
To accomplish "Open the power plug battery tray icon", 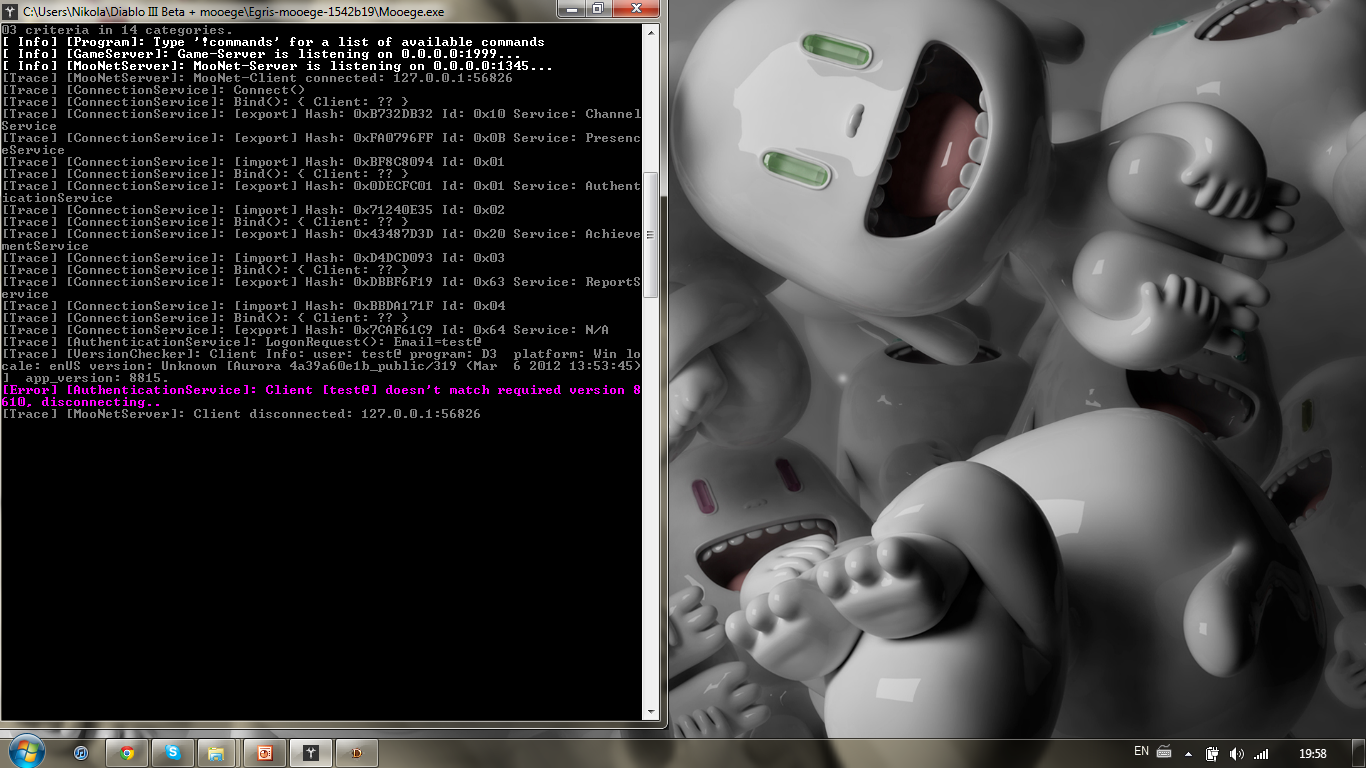I will (1213, 754).
